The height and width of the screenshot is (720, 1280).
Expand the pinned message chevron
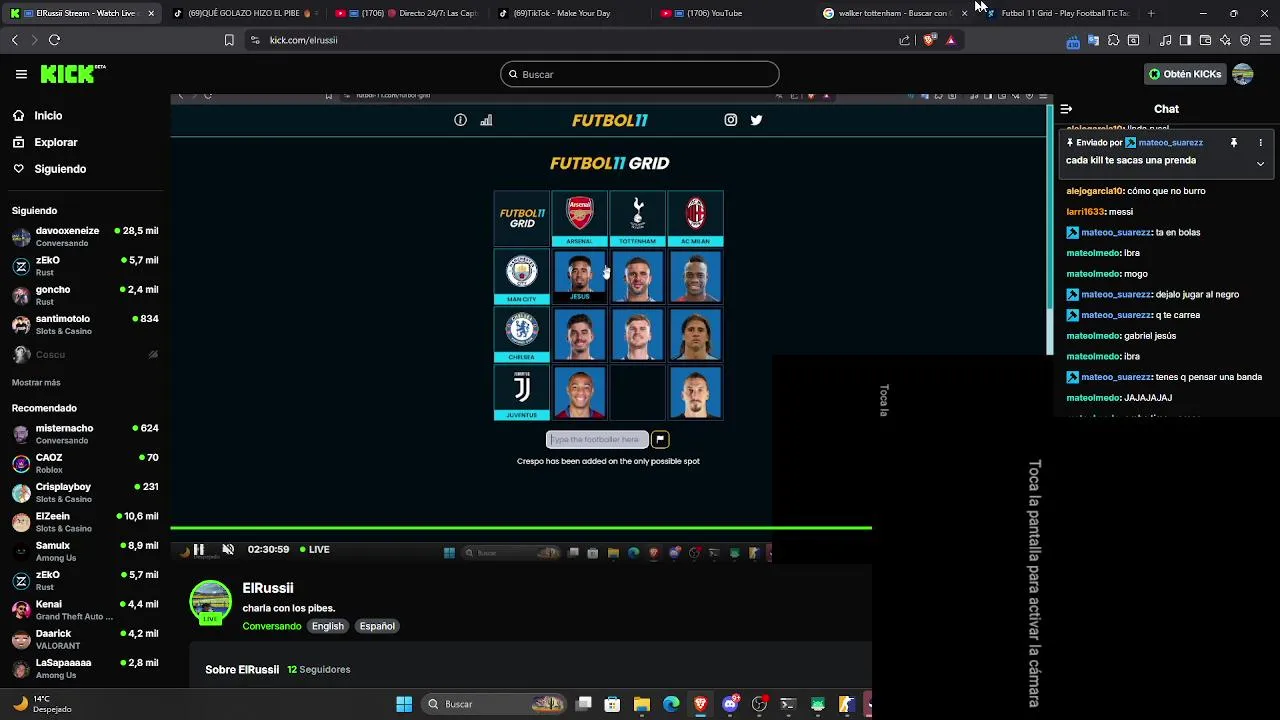click(x=1260, y=163)
